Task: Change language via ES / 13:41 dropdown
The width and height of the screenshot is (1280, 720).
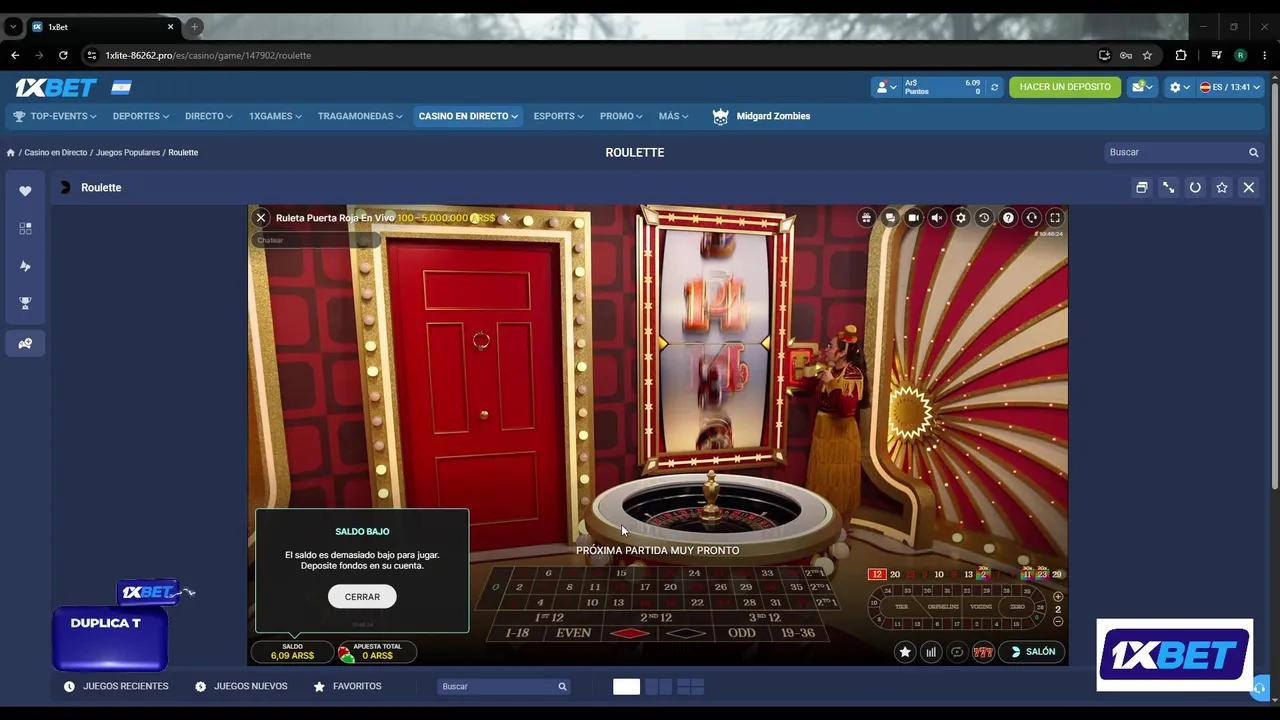Action: pyautogui.click(x=1230, y=87)
